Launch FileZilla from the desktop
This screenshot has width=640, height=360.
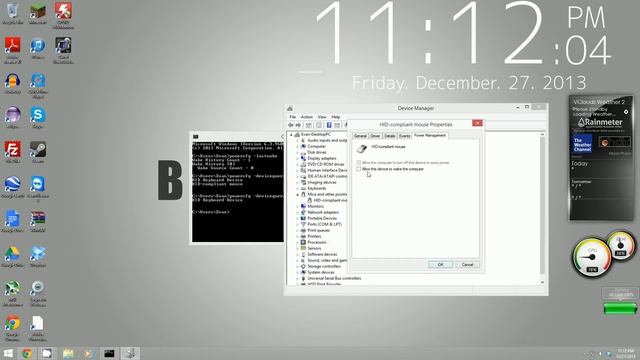[13, 151]
